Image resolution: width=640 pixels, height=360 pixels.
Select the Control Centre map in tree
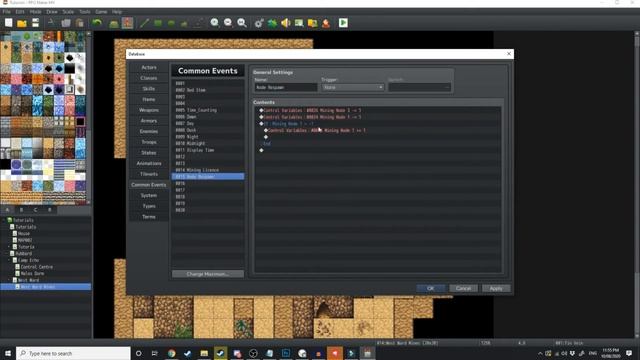[x=36, y=267]
